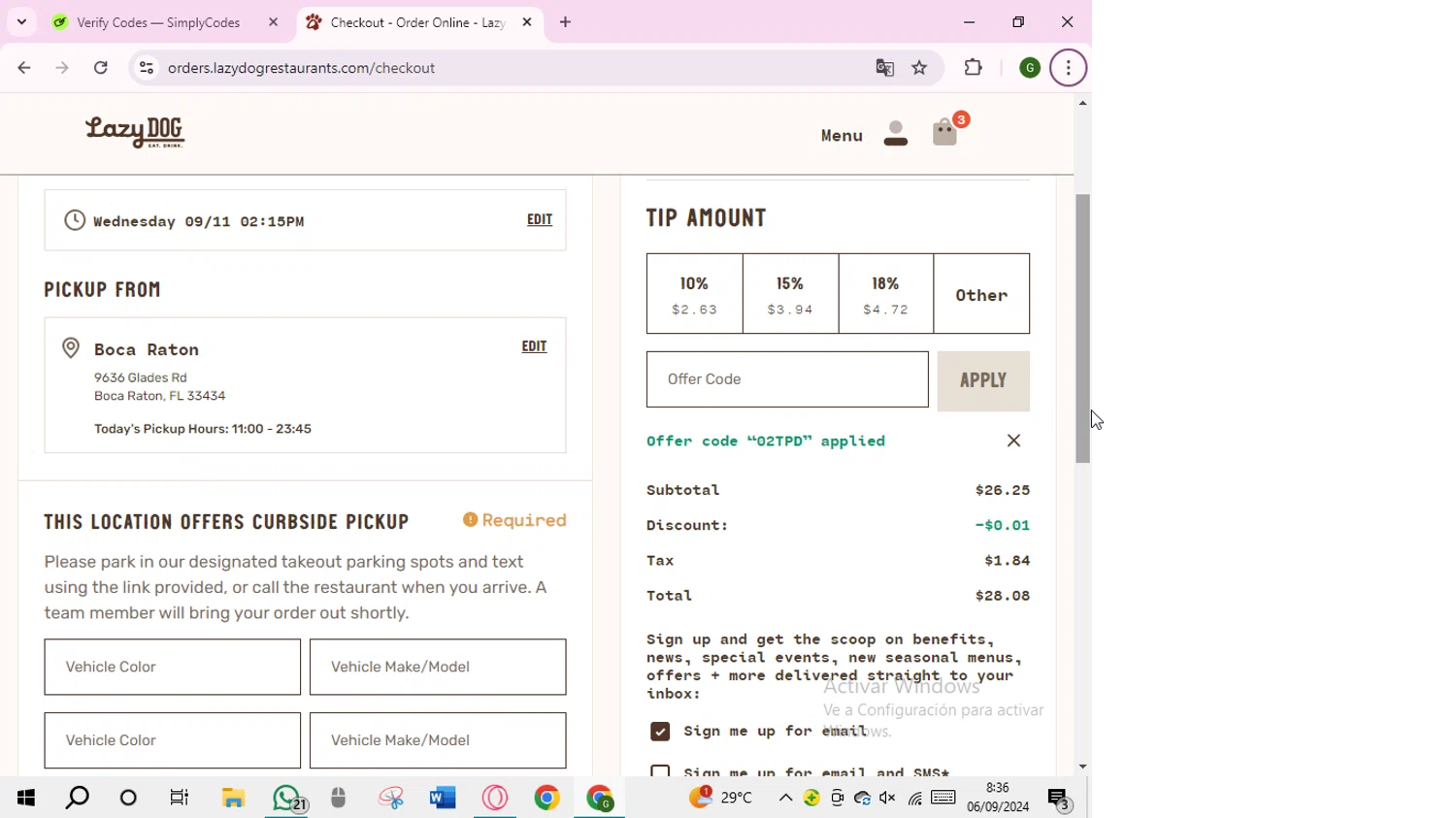Open Snipping tool icon on taskbar
This screenshot has height=818, width=1456.
point(391,798)
